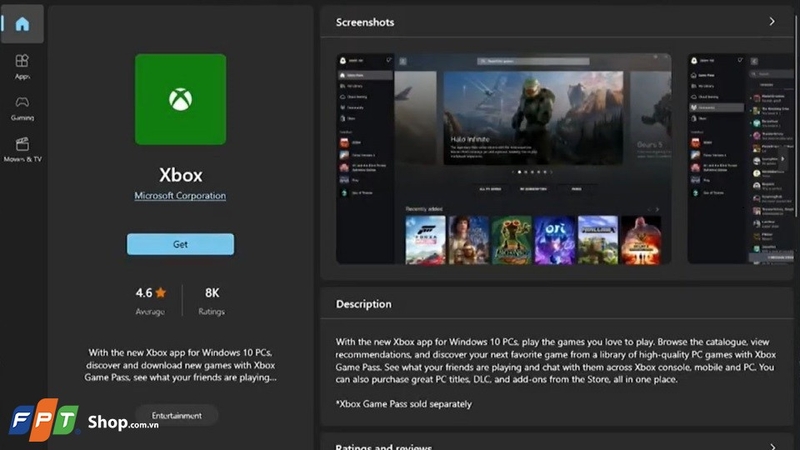Click the page's vertical scrollbar

tap(796, 117)
